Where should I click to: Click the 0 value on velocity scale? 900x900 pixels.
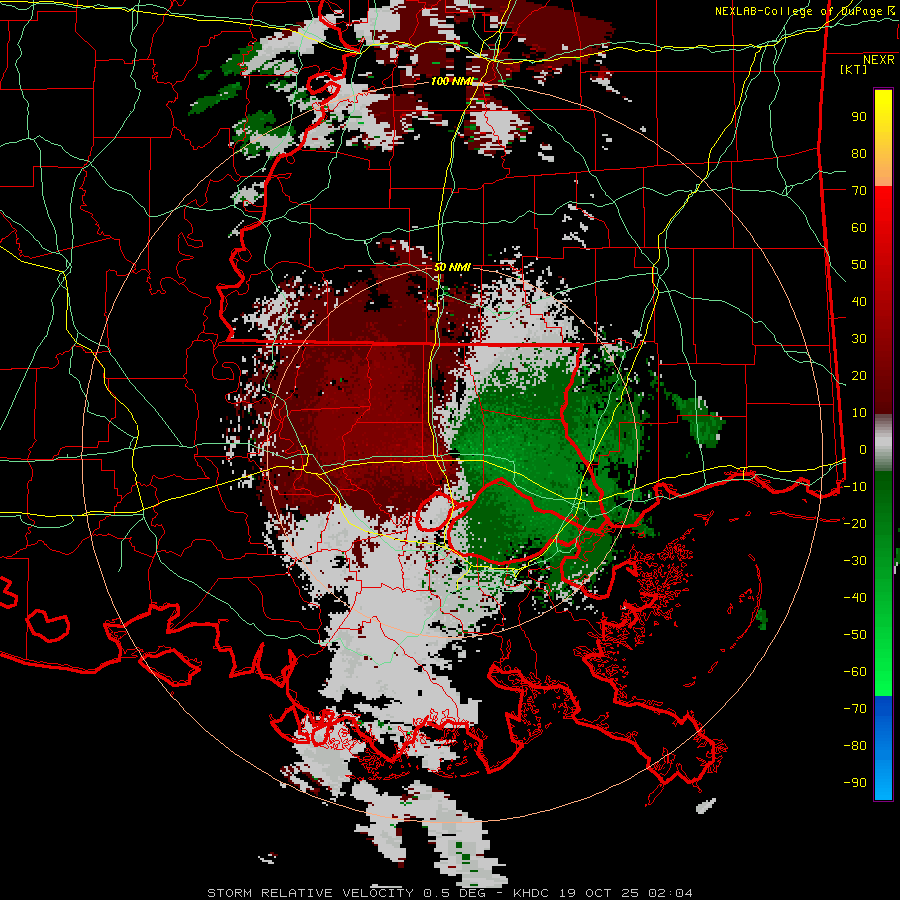tap(863, 449)
